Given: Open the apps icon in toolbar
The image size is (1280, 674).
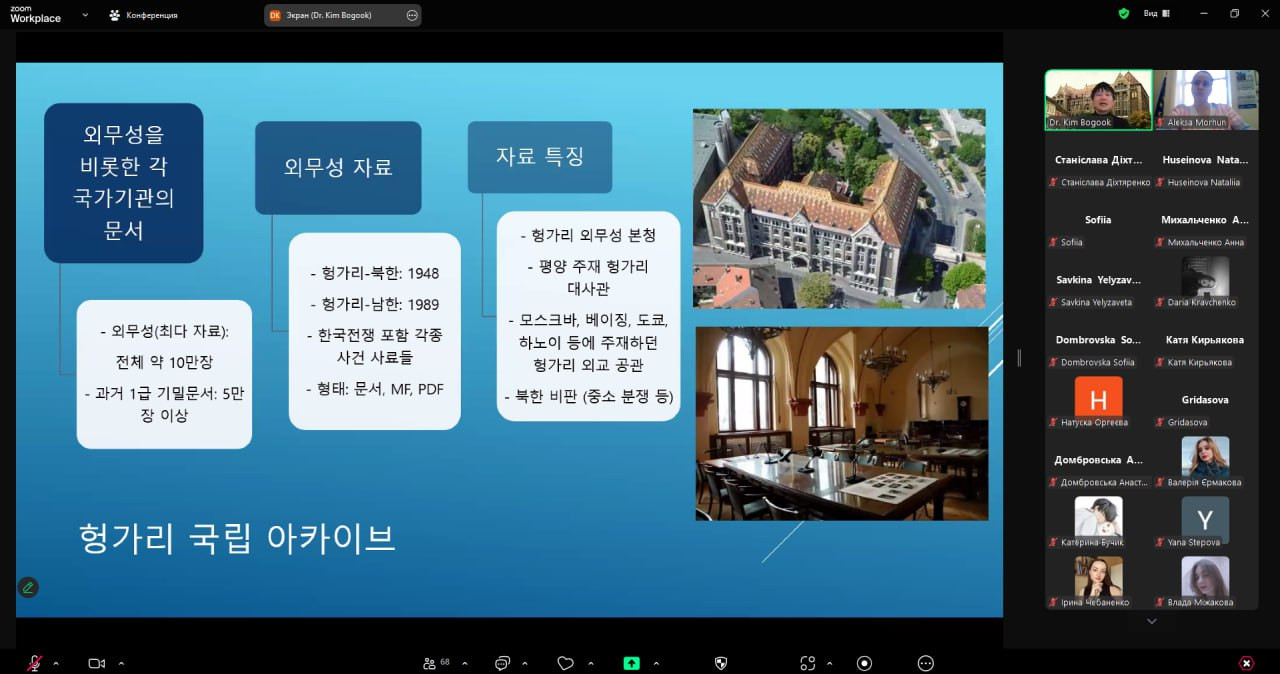Looking at the screenshot, I should 808,663.
